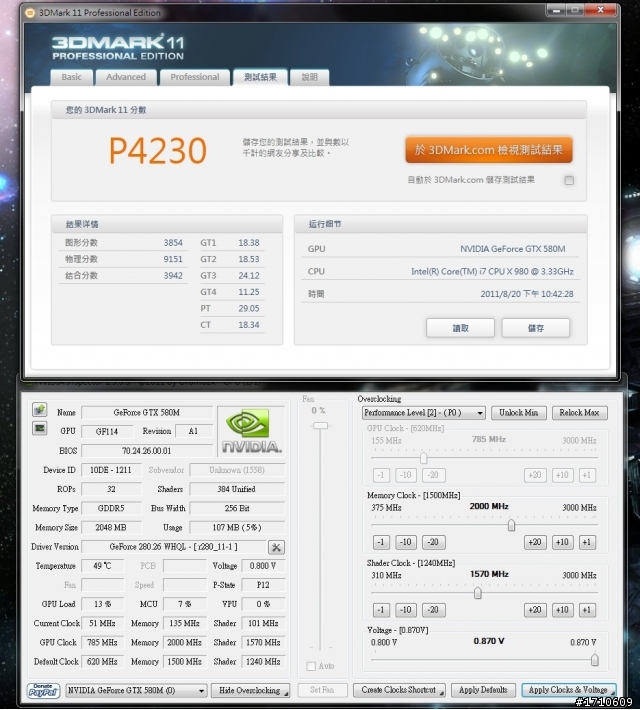Click Shader Clock +1 button
Screen dimensions: 640x710
[587, 610]
